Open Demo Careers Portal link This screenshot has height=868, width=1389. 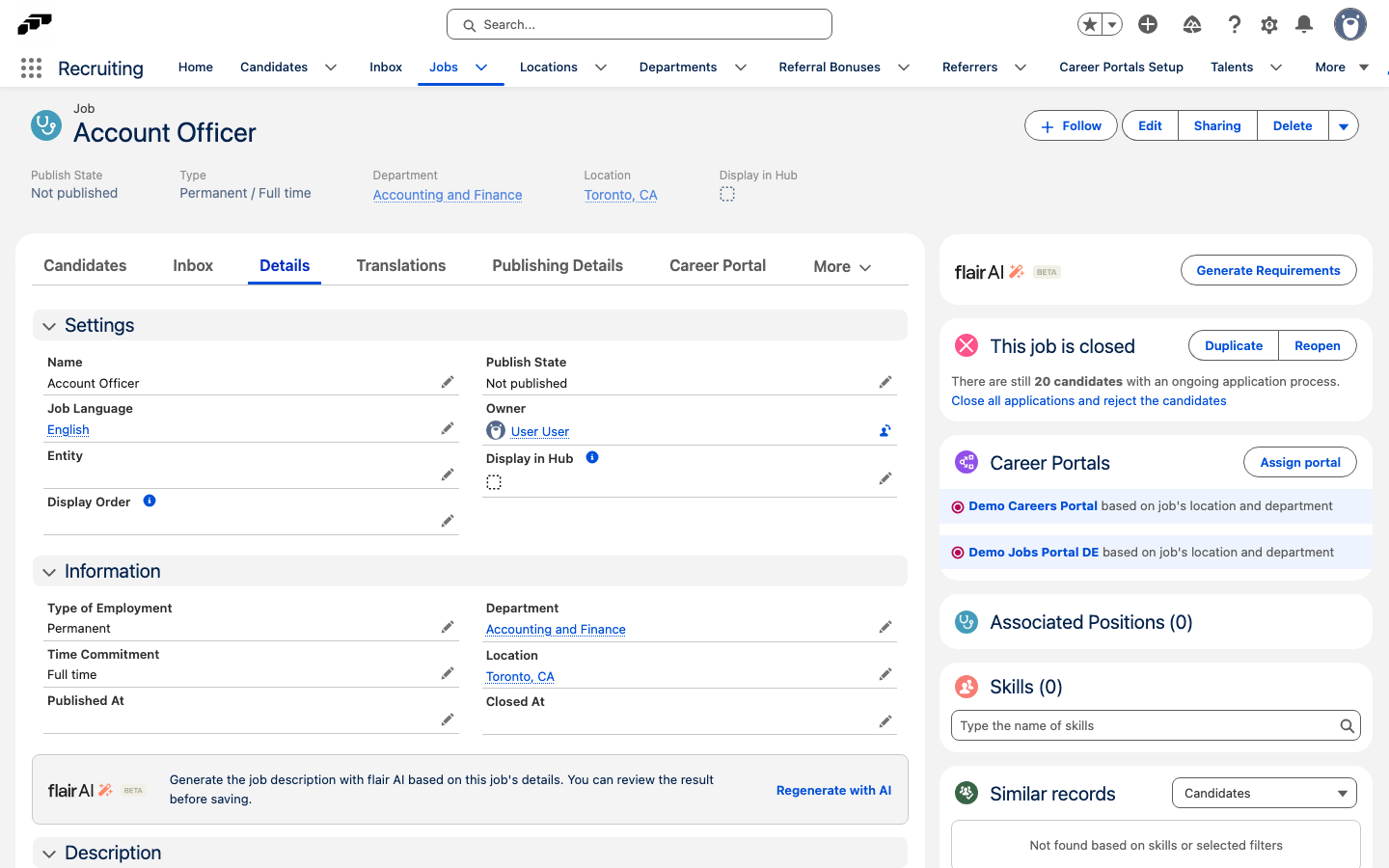pos(1033,506)
